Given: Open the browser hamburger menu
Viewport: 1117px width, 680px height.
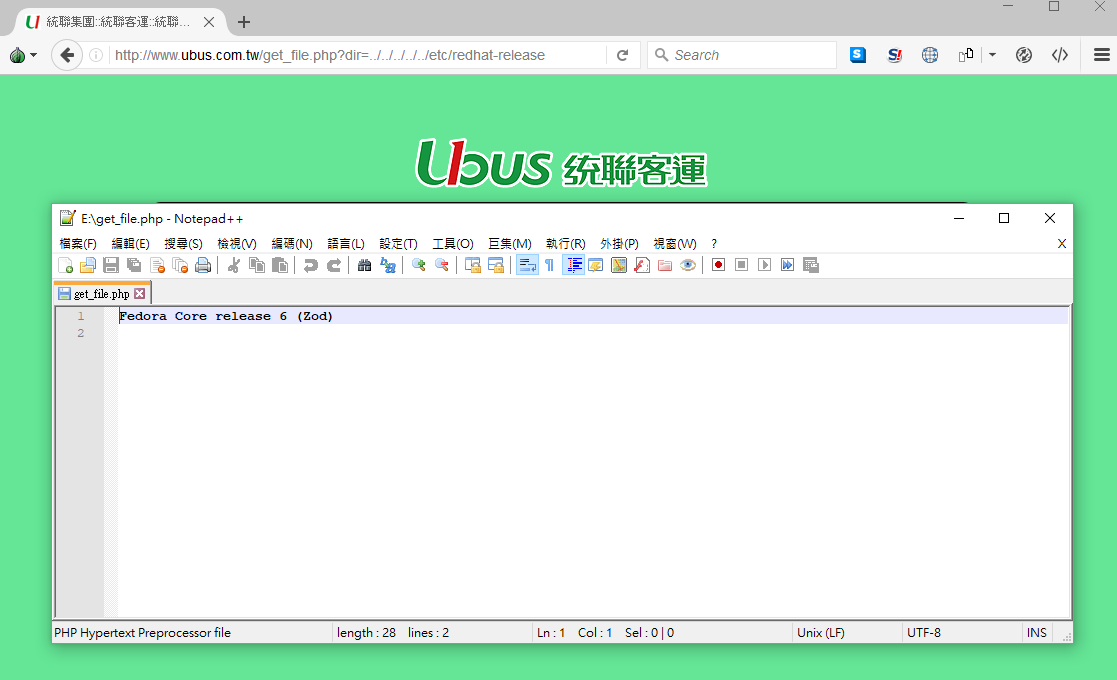Looking at the screenshot, I should 1101,55.
